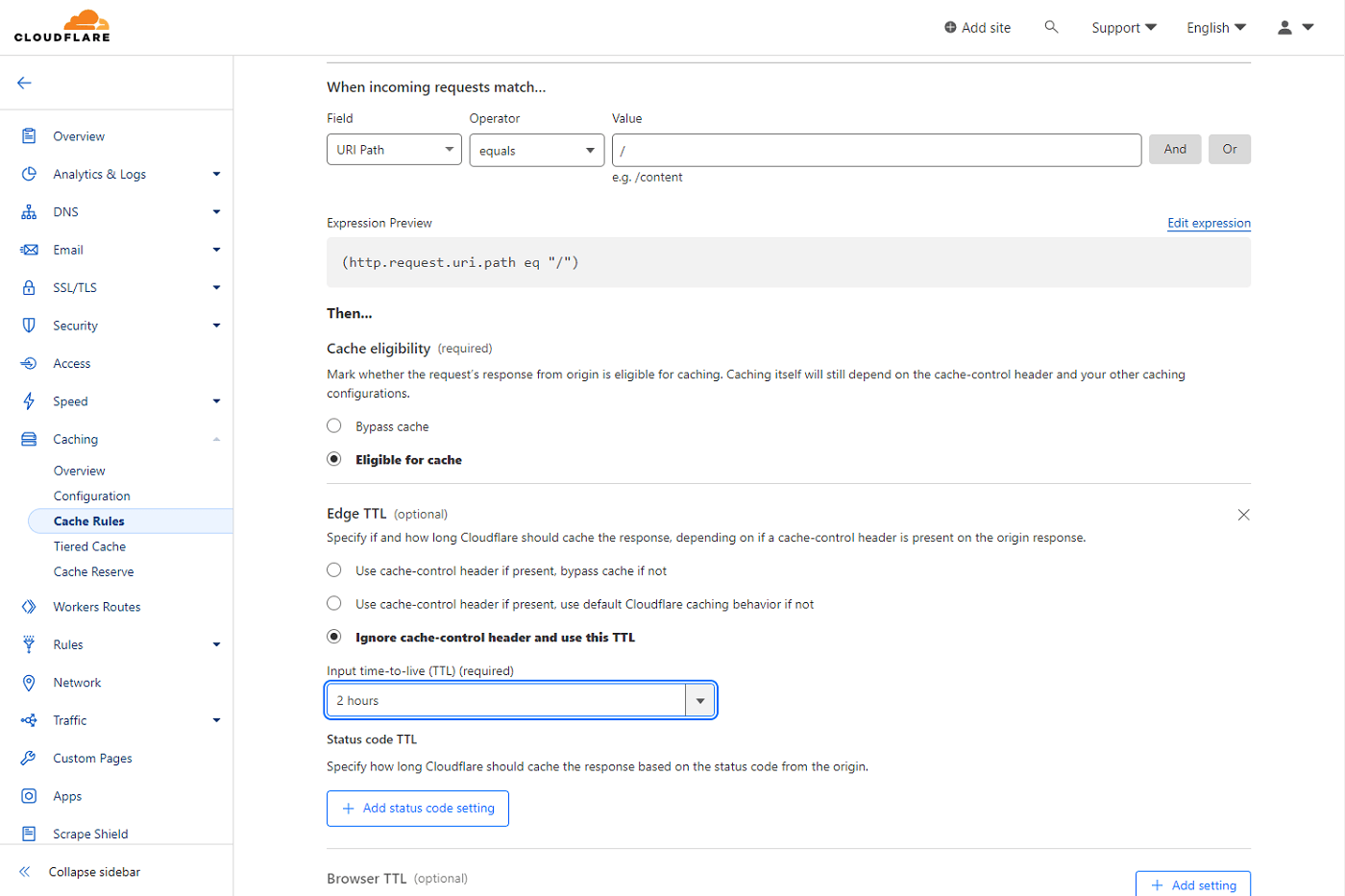Select the Bypass cache option

(x=334, y=425)
